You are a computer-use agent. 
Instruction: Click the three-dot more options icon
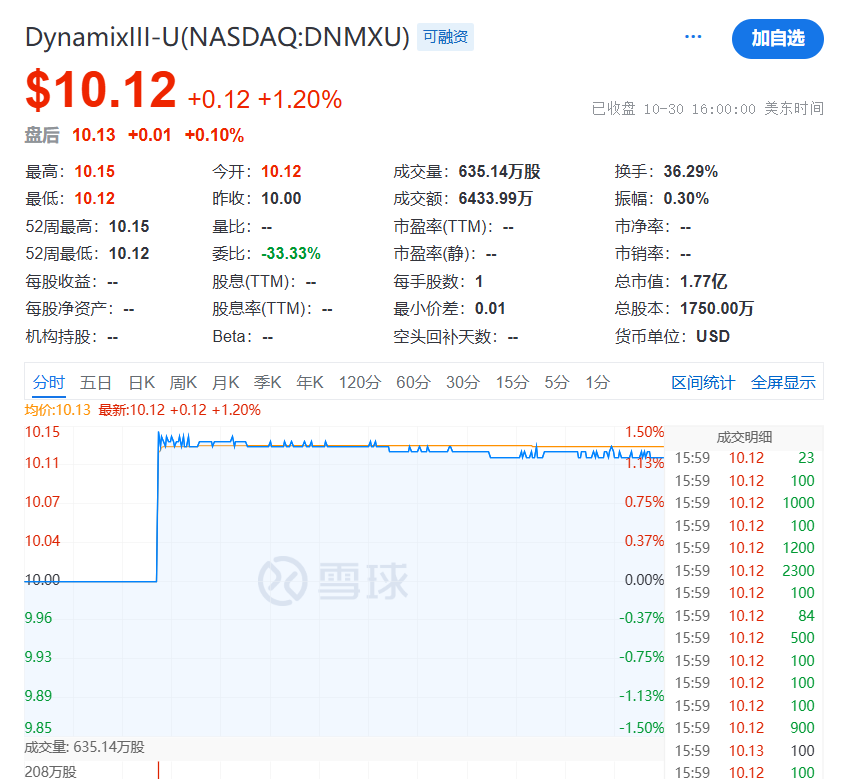693,37
